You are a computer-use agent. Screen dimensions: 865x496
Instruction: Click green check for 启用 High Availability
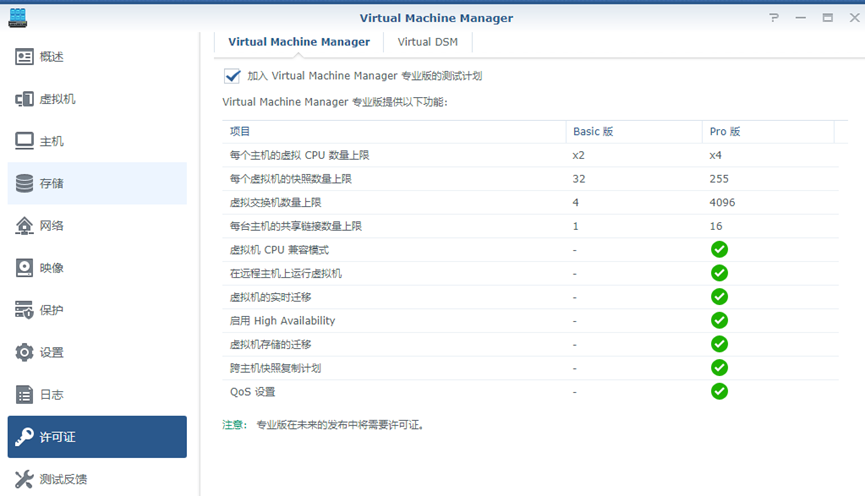[719, 321]
